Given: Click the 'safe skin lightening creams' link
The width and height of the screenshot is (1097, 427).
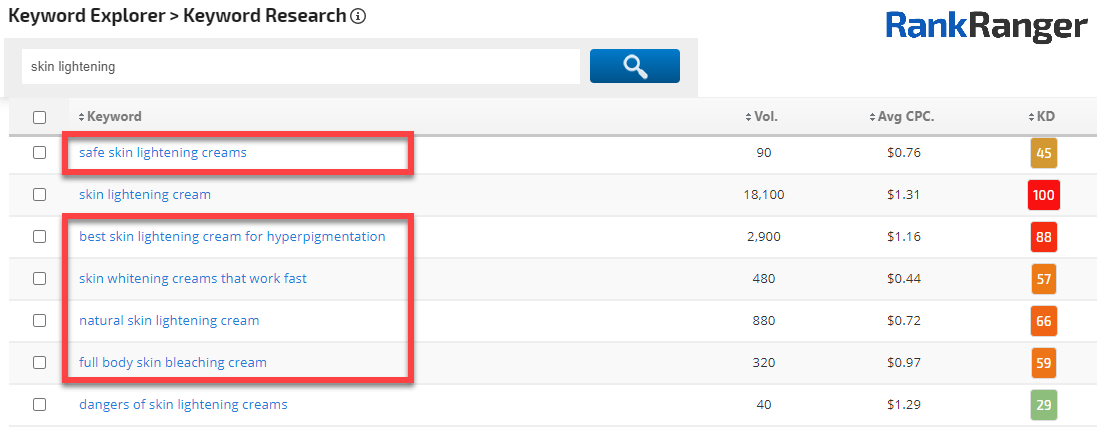Looking at the screenshot, I should (x=163, y=153).
